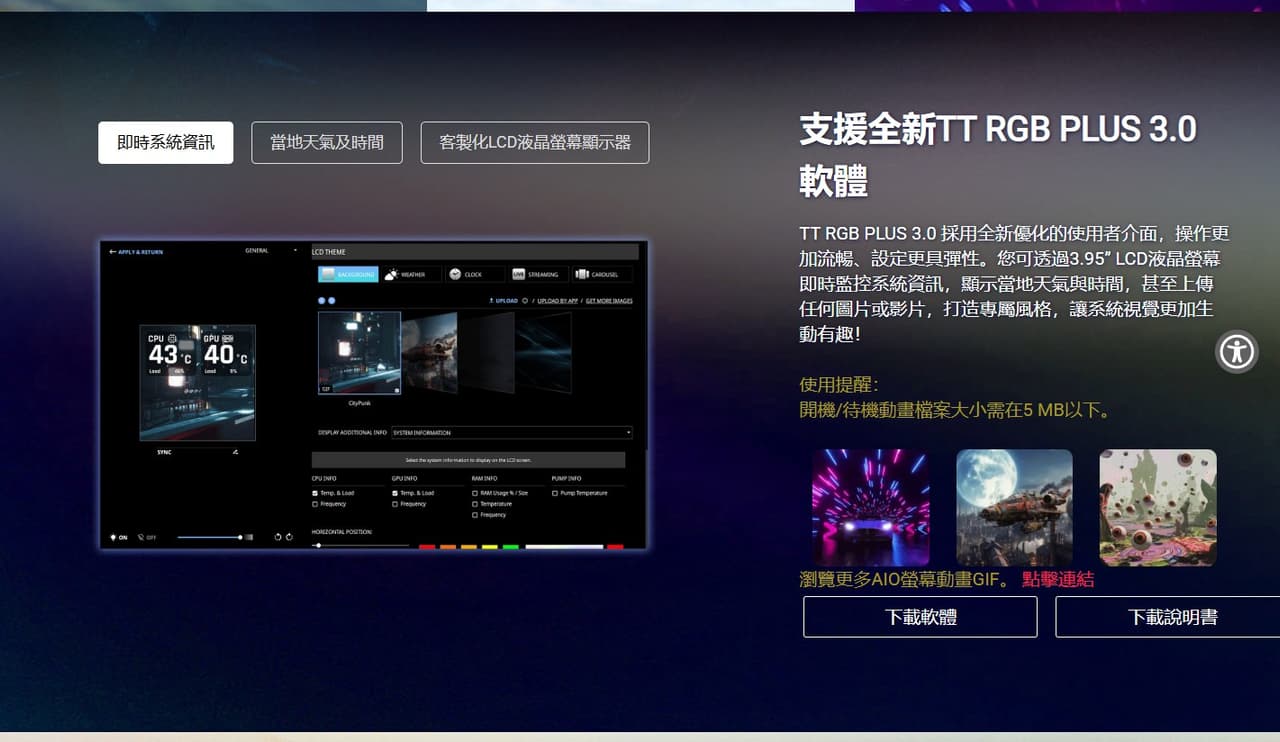Uncheck GPU Temp. & Load

coord(395,493)
